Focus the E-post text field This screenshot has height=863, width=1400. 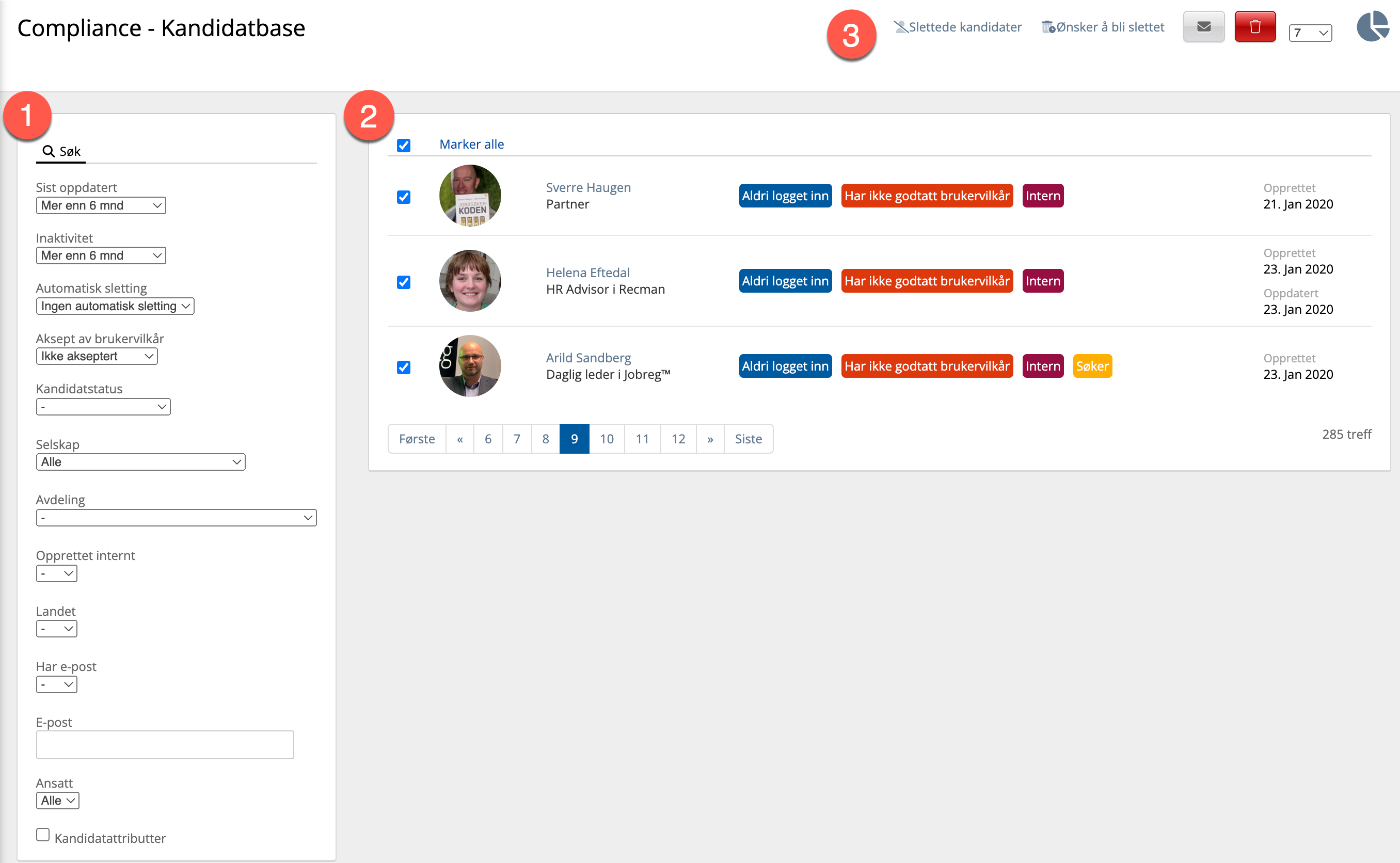pos(165,744)
